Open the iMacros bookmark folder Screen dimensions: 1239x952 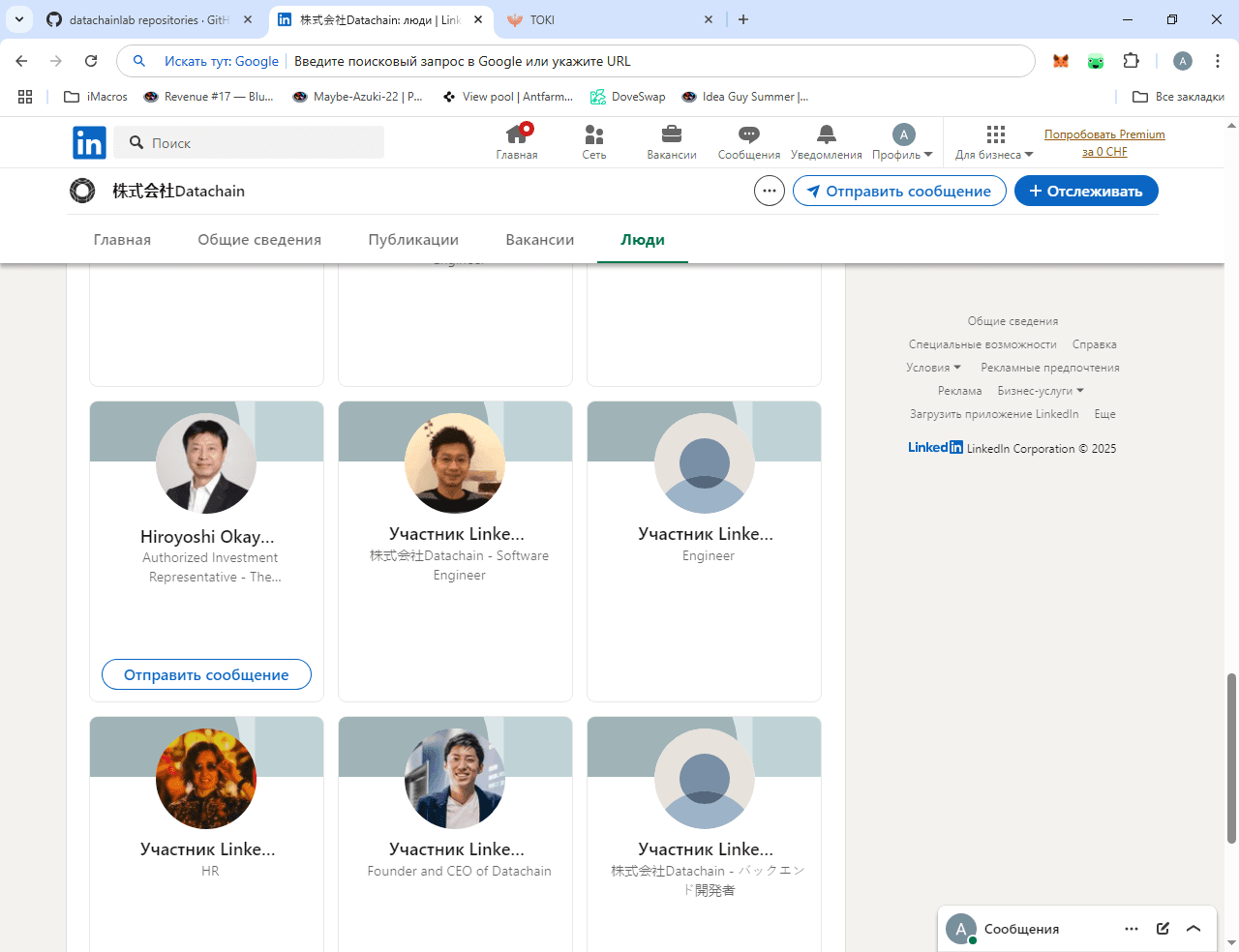[x=96, y=97]
